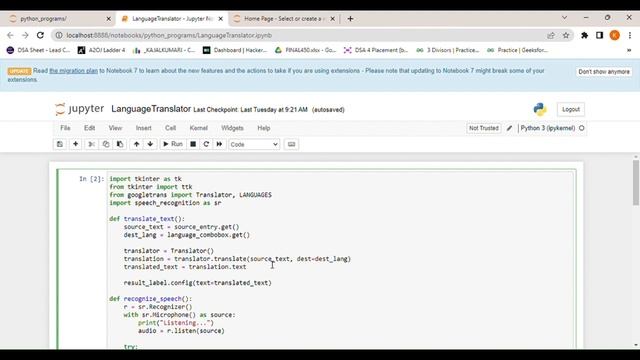Screen dimensions: 640x360
Task: Open the tab search dropdown arrow
Action: [x=564, y=18]
